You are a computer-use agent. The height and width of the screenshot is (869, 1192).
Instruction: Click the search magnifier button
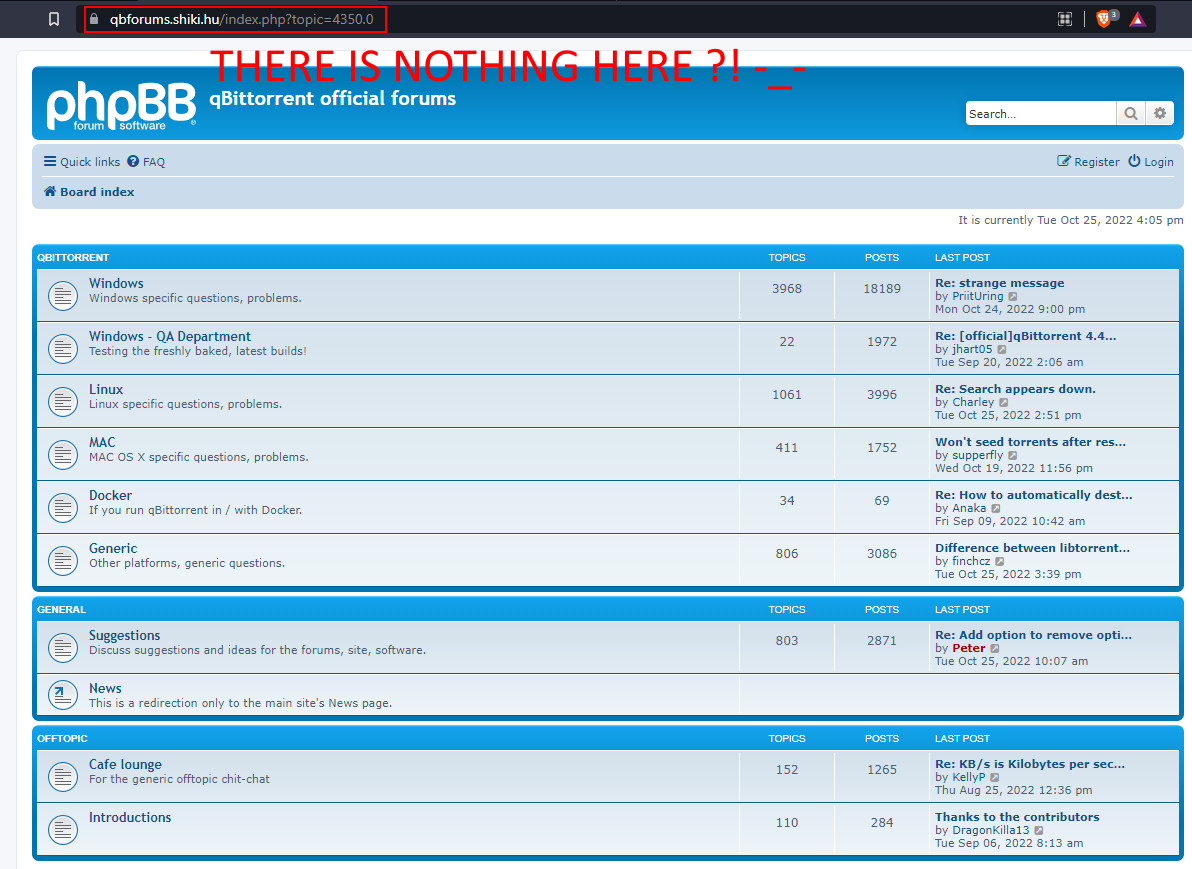pos(1130,113)
